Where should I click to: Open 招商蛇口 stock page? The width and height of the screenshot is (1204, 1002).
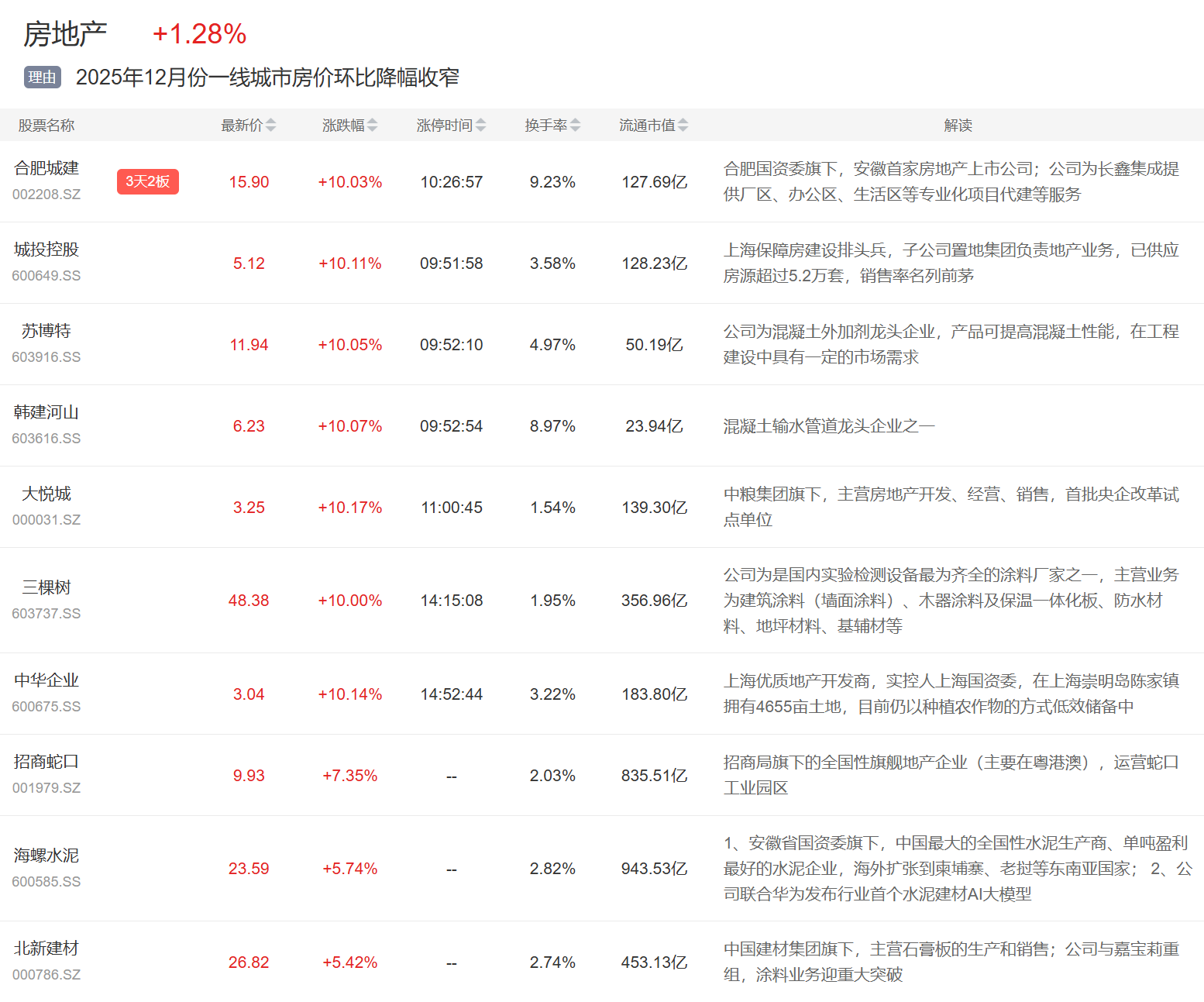pyautogui.click(x=46, y=762)
